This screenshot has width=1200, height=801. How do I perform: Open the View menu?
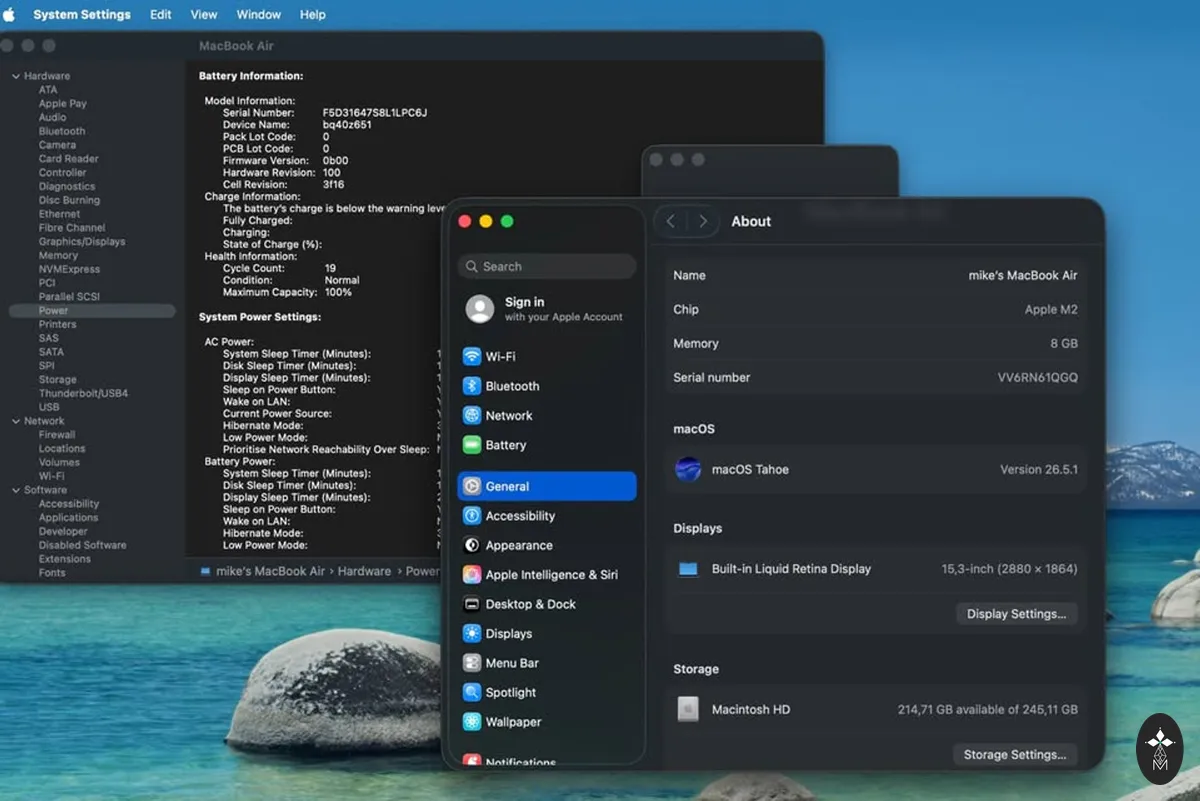[204, 14]
